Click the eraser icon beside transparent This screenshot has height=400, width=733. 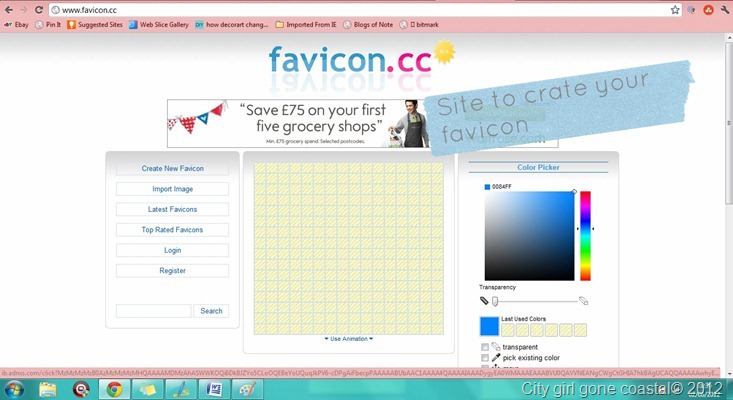pos(496,347)
